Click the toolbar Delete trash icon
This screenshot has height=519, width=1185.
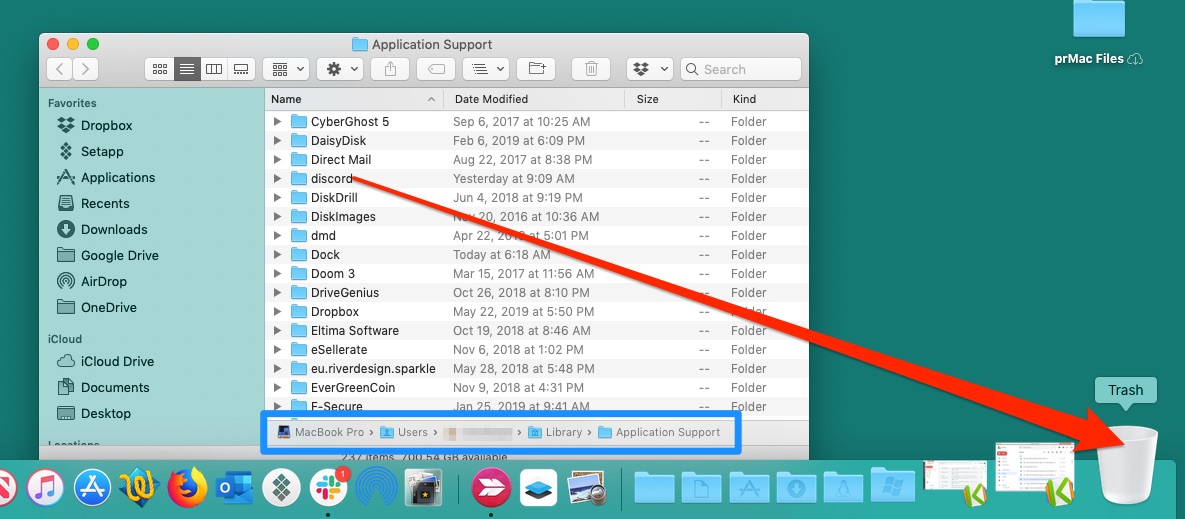[591, 69]
